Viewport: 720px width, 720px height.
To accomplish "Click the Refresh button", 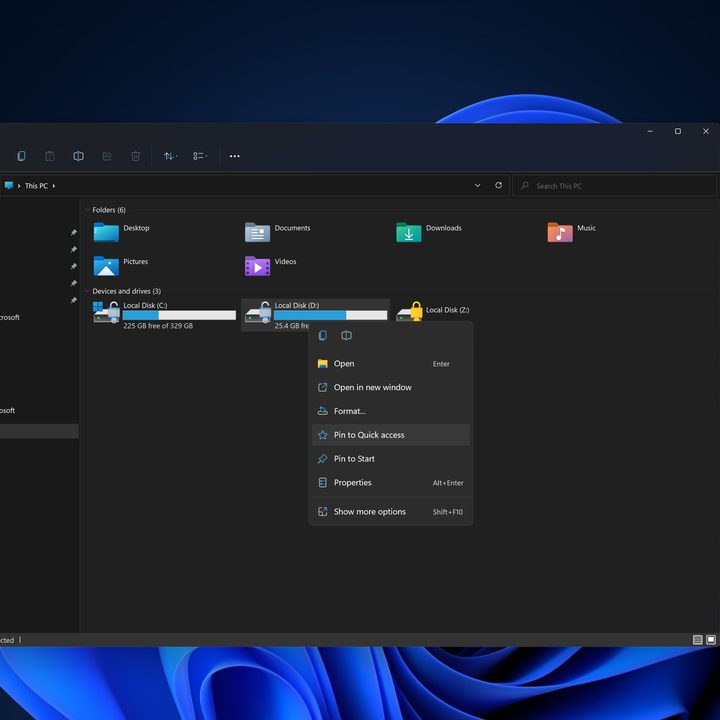I will click(x=498, y=185).
